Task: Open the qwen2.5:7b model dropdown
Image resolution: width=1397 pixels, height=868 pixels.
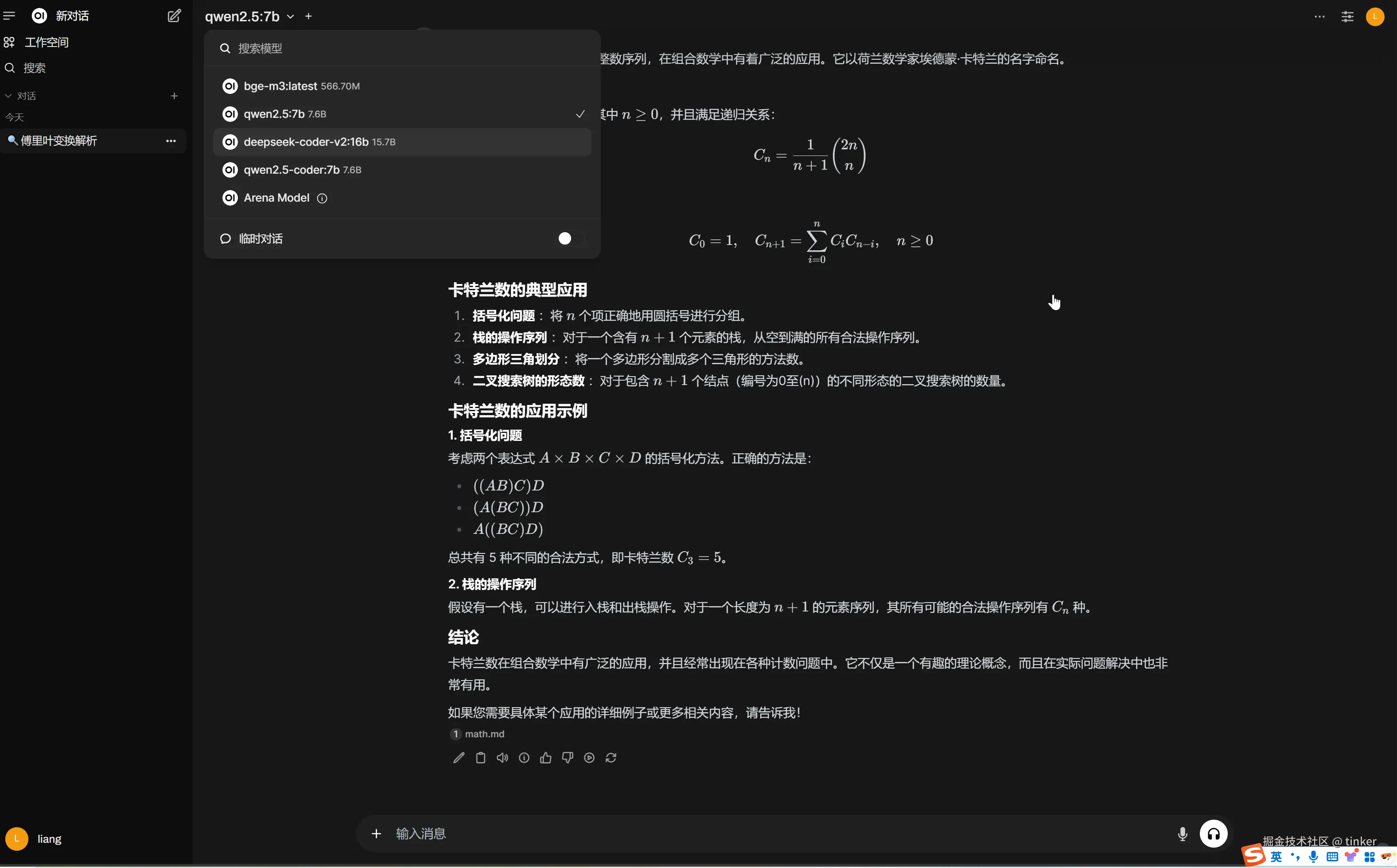Action: point(249,17)
